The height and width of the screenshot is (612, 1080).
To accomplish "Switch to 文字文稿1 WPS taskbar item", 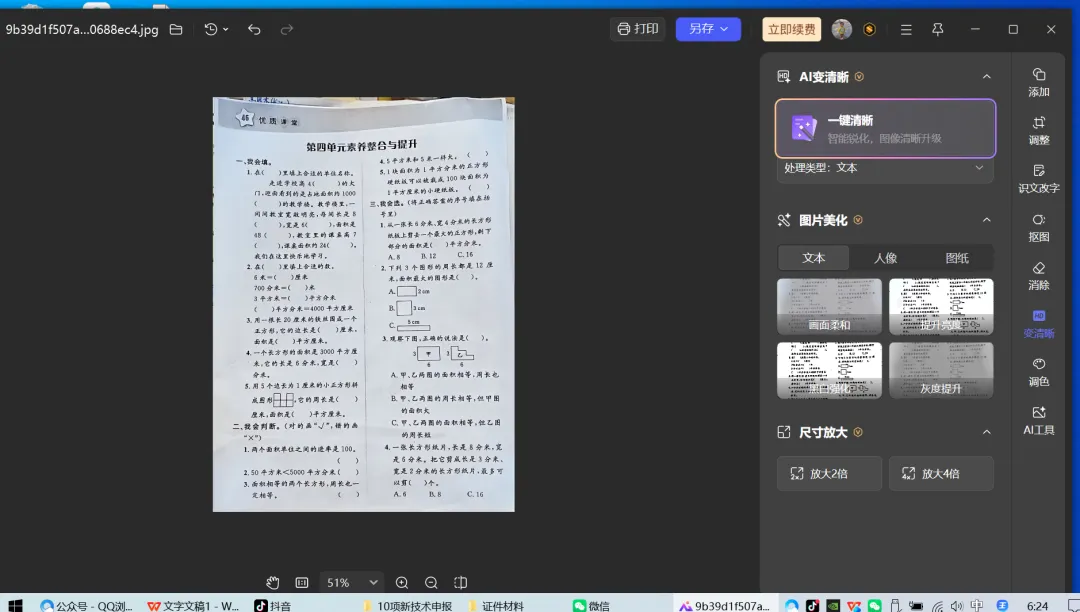I will pyautogui.click(x=194, y=605).
